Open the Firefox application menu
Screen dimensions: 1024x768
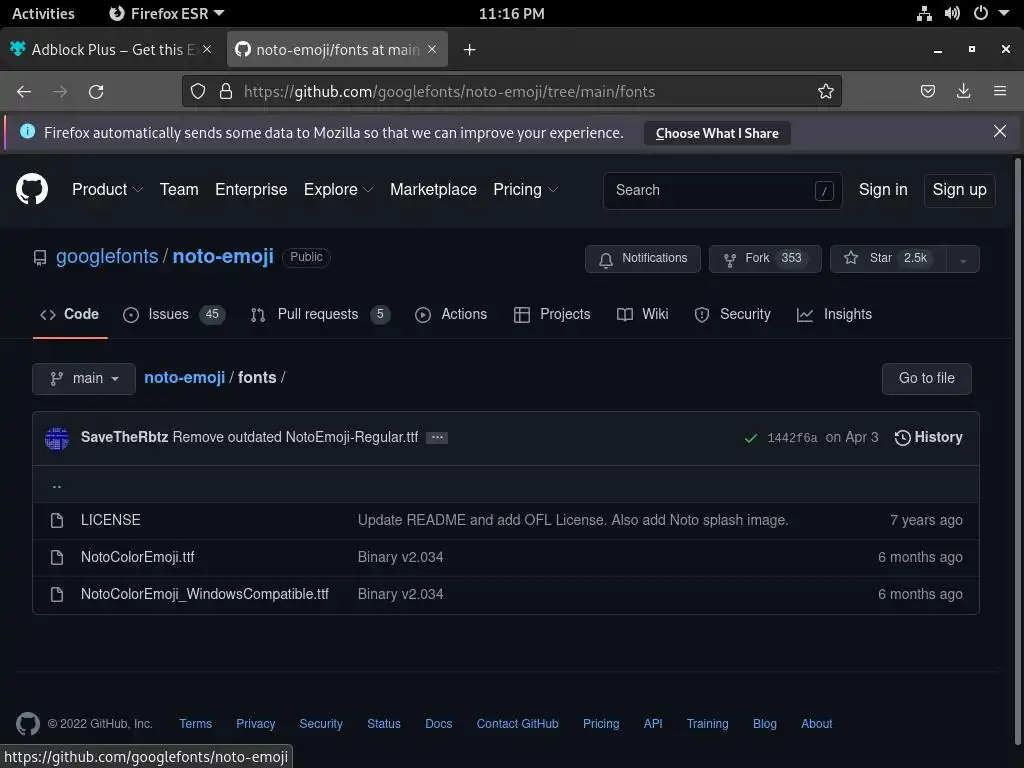pyautogui.click(x=1000, y=91)
